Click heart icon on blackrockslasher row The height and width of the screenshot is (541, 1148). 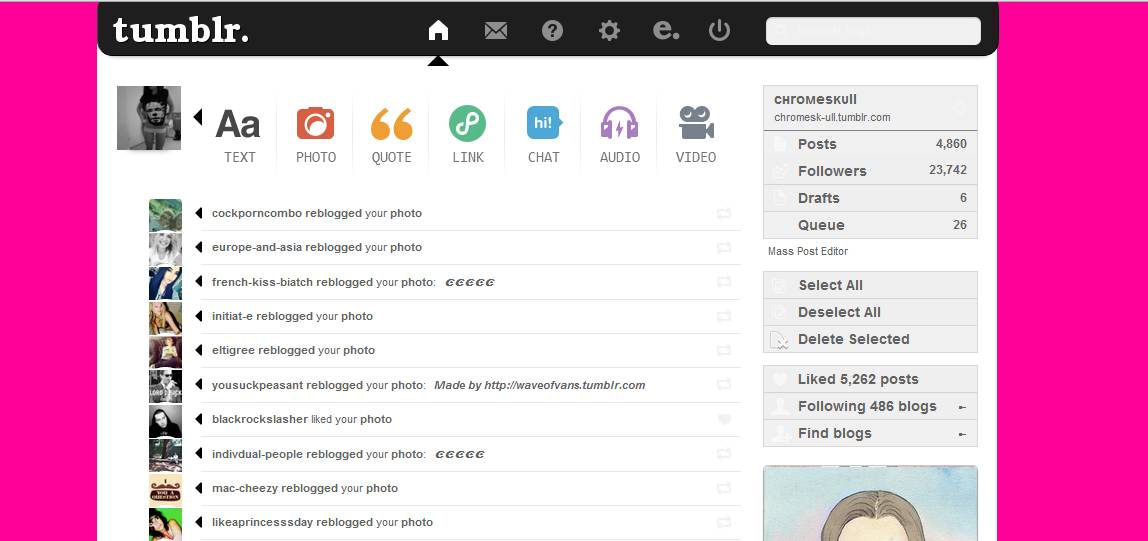click(x=724, y=419)
